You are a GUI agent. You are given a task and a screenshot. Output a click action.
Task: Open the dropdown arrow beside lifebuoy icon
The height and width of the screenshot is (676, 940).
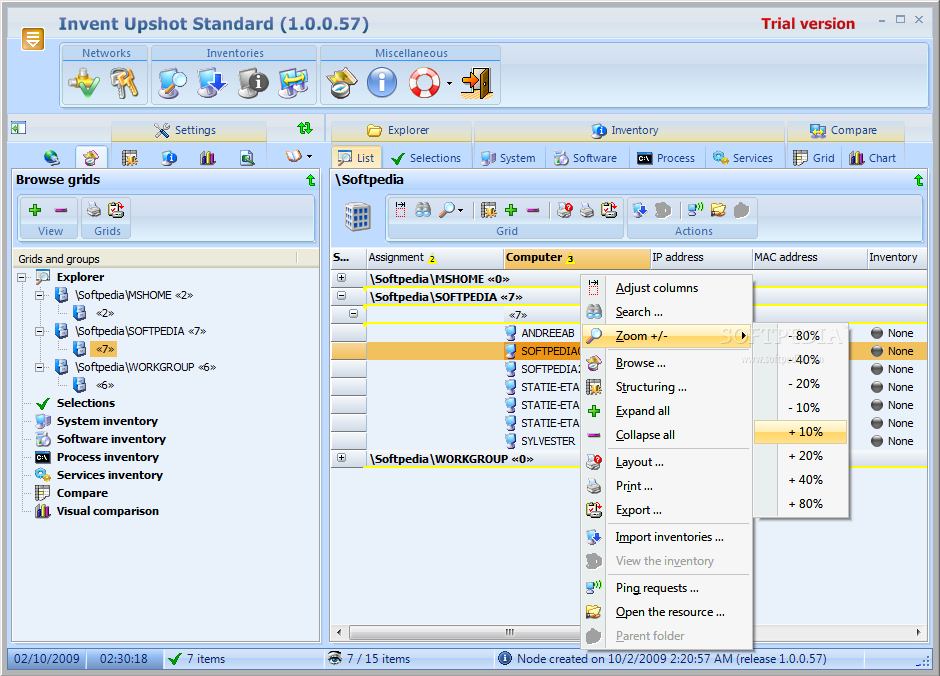pos(449,84)
